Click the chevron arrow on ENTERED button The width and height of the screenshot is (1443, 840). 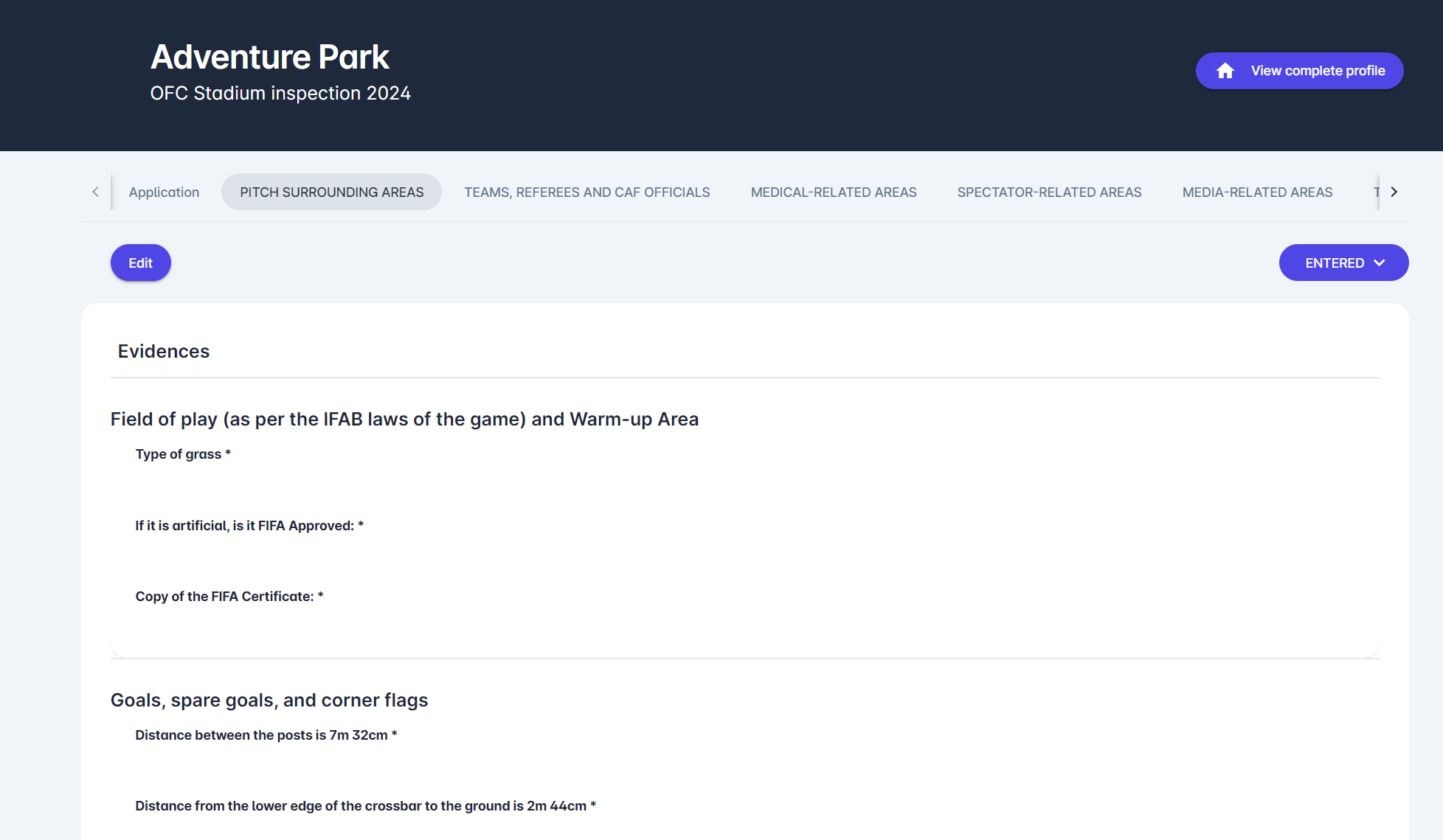(x=1380, y=263)
